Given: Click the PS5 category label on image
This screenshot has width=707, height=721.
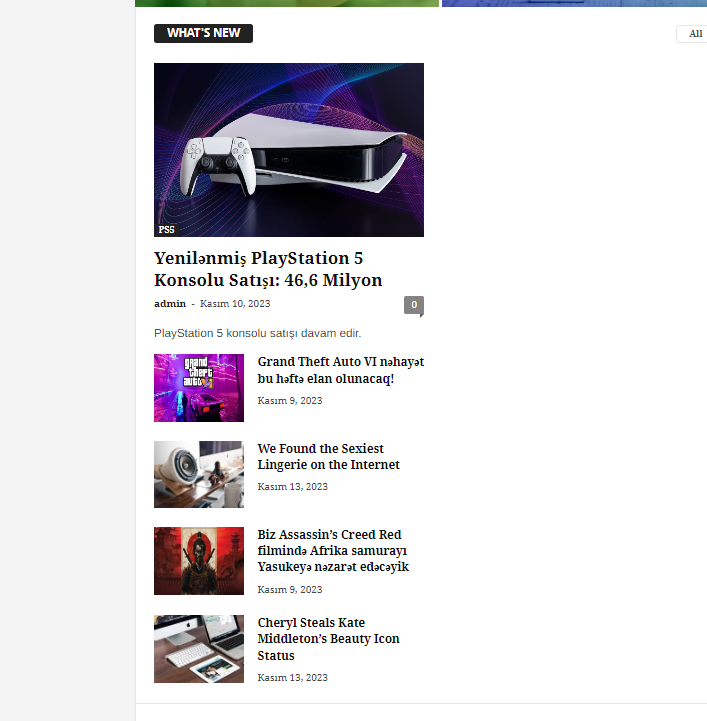Looking at the screenshot, I should [166, 229].
